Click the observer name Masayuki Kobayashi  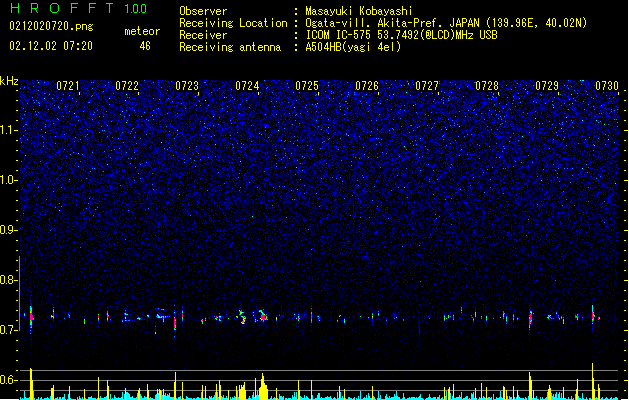tap(359, 11)
